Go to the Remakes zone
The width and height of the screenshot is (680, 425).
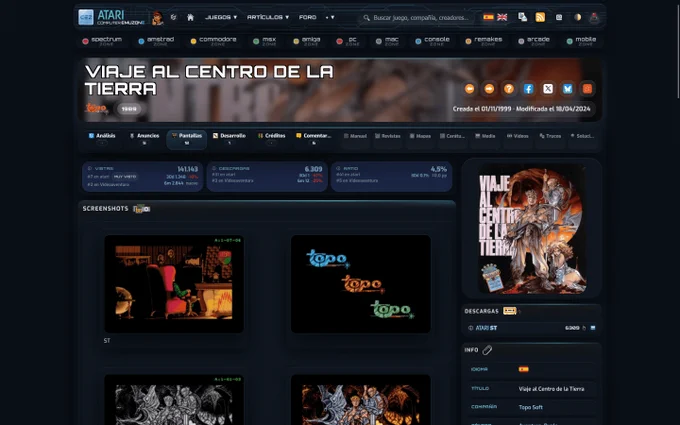[484, 41]
